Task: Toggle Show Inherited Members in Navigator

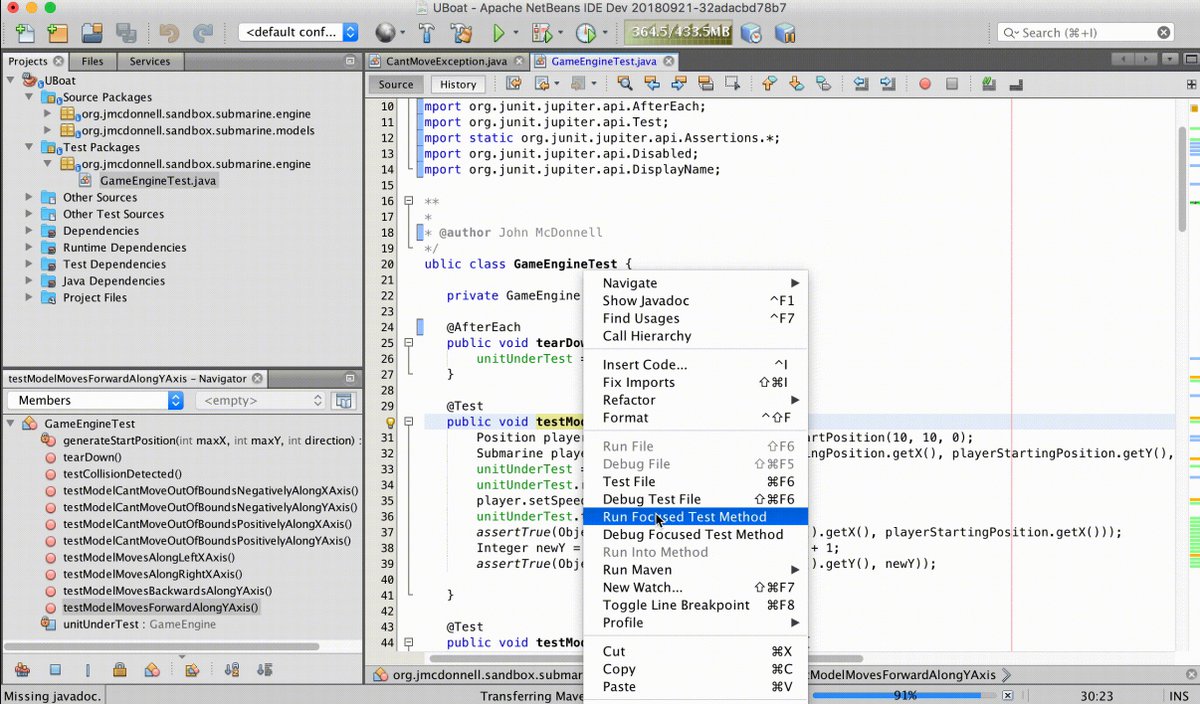Action: (x=22, y=669)
